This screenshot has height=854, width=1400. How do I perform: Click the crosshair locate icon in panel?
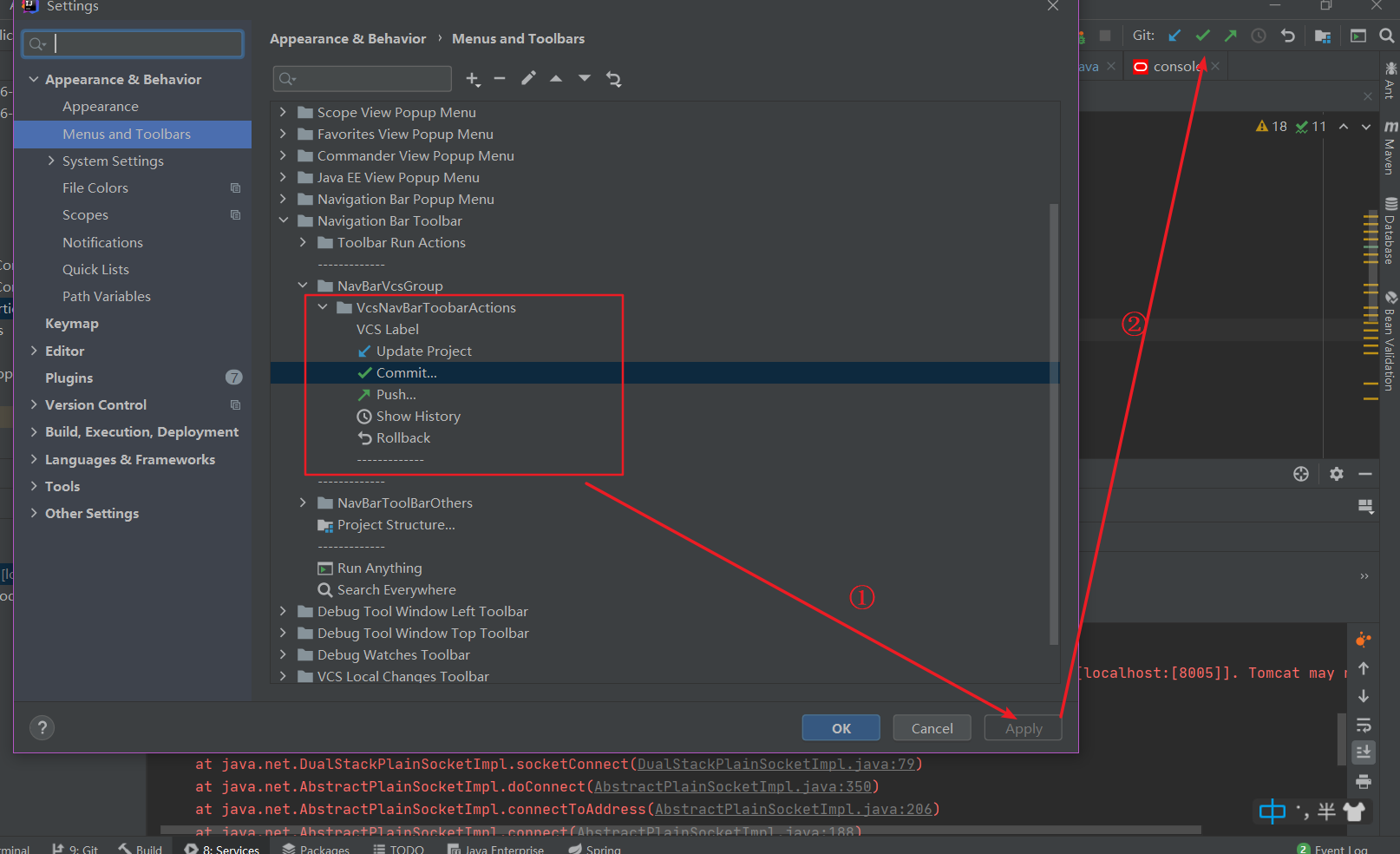tap(1301, 473)
